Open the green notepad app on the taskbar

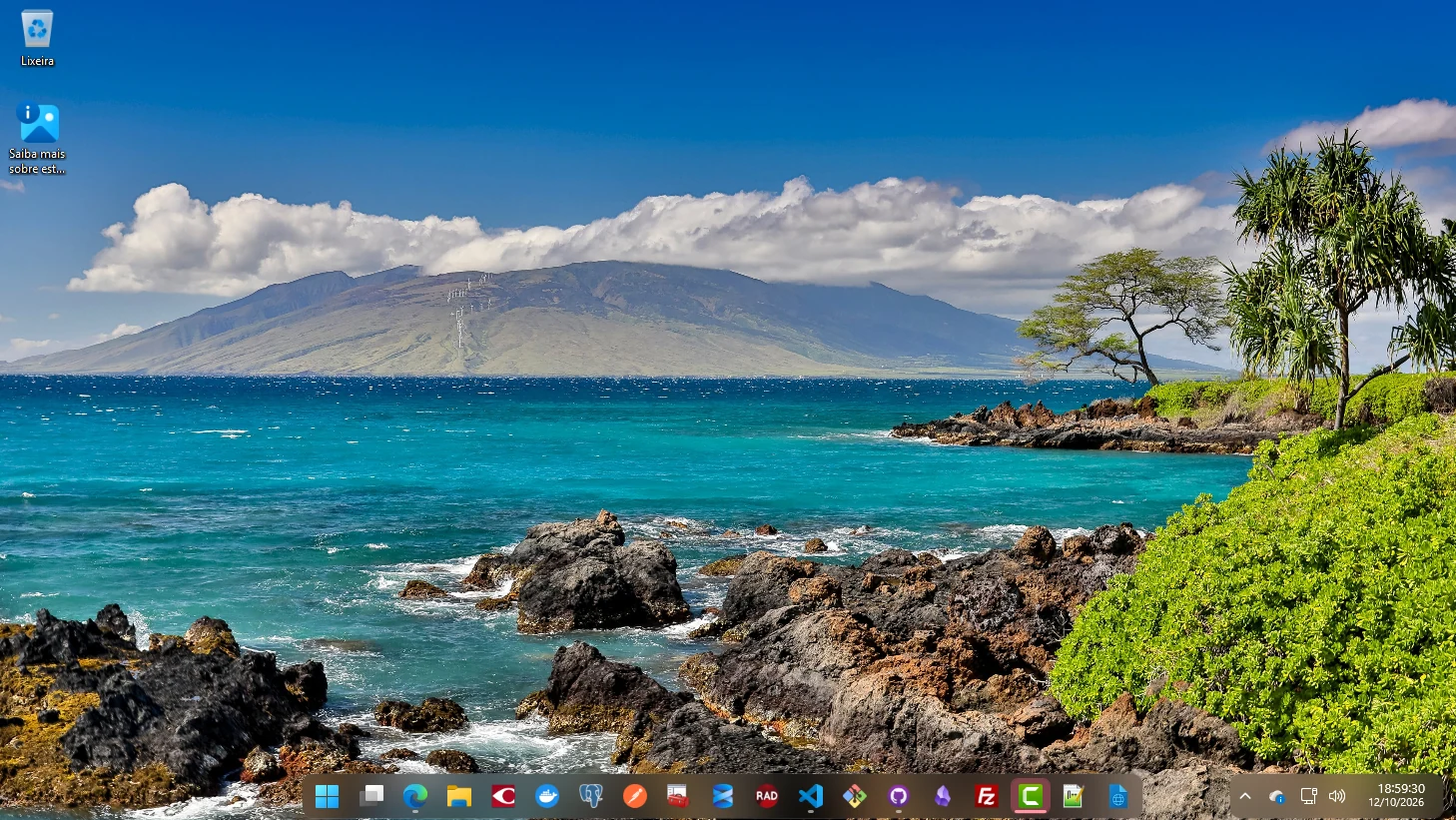[1074, 796]
